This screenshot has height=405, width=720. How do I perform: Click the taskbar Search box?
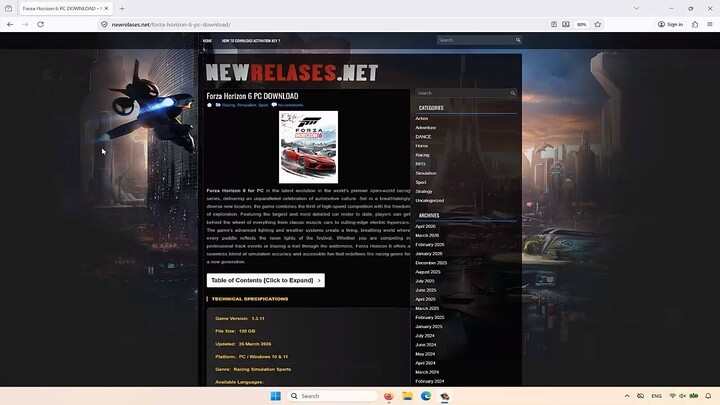coord(332,396)
